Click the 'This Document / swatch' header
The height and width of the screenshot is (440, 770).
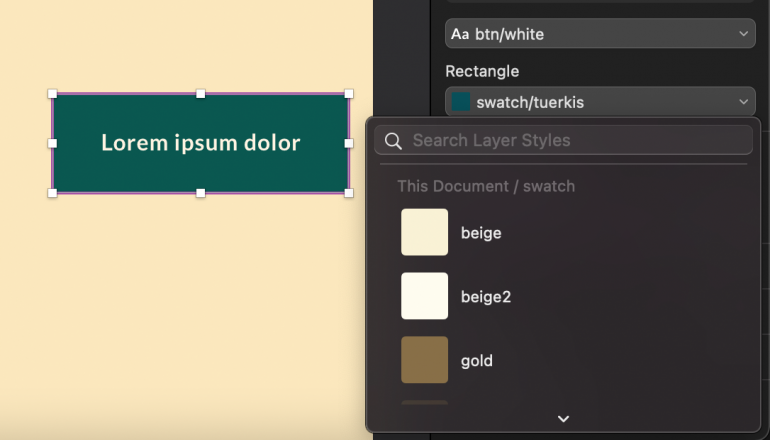486,186
